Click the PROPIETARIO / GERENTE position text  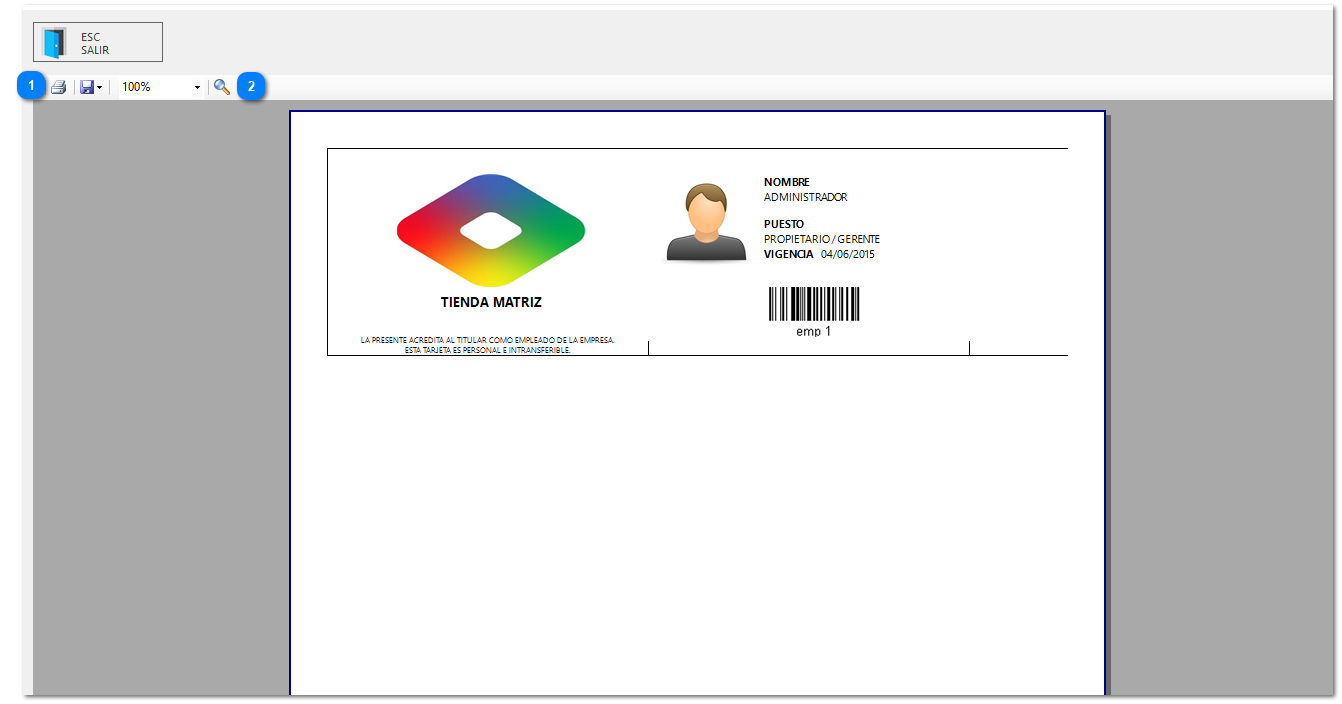(x=821, y=239)
